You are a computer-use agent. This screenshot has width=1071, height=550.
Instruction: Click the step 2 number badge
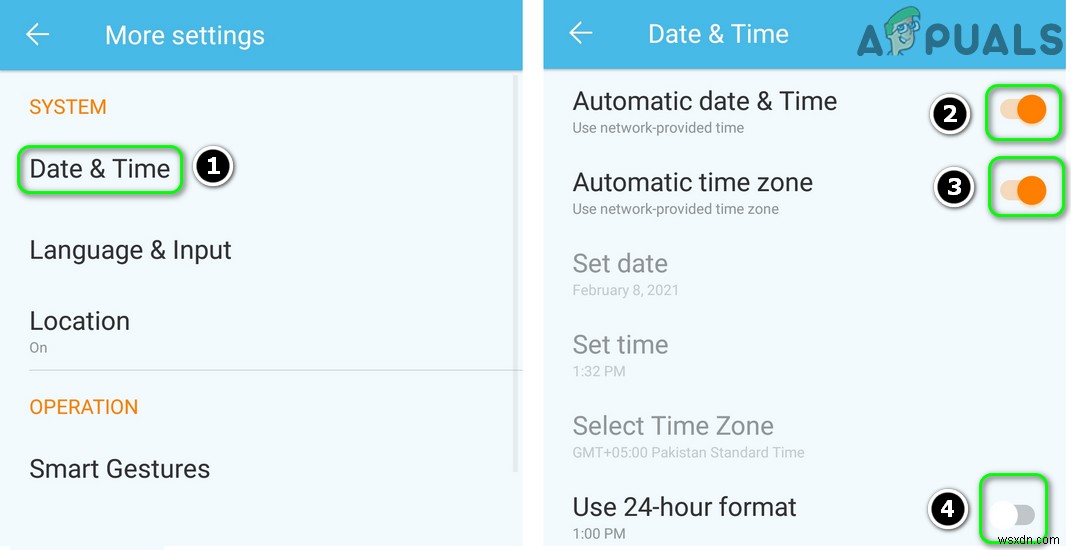950,114
